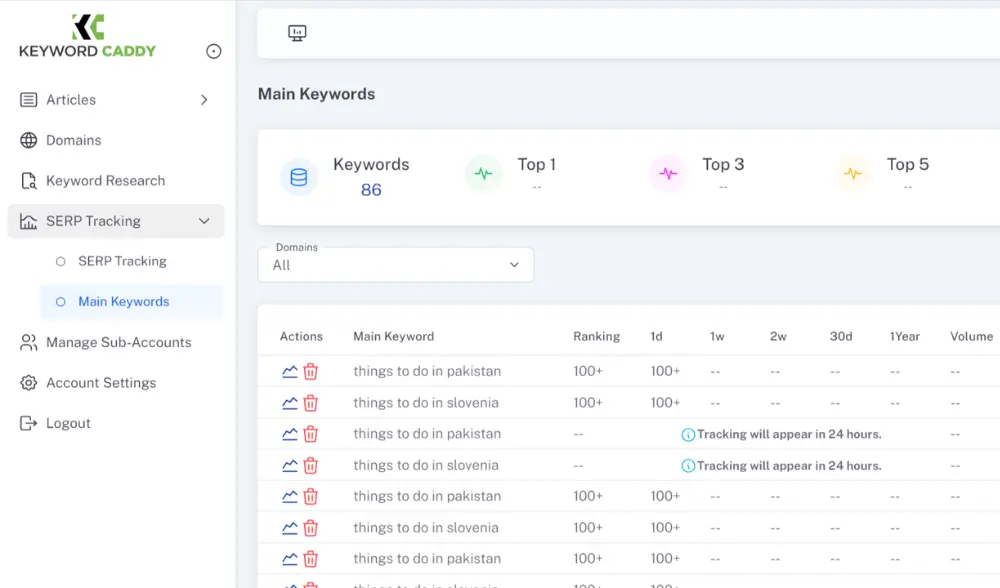View chart for first slovenia keyword row

pyautogui.click(x=290, y=403)
